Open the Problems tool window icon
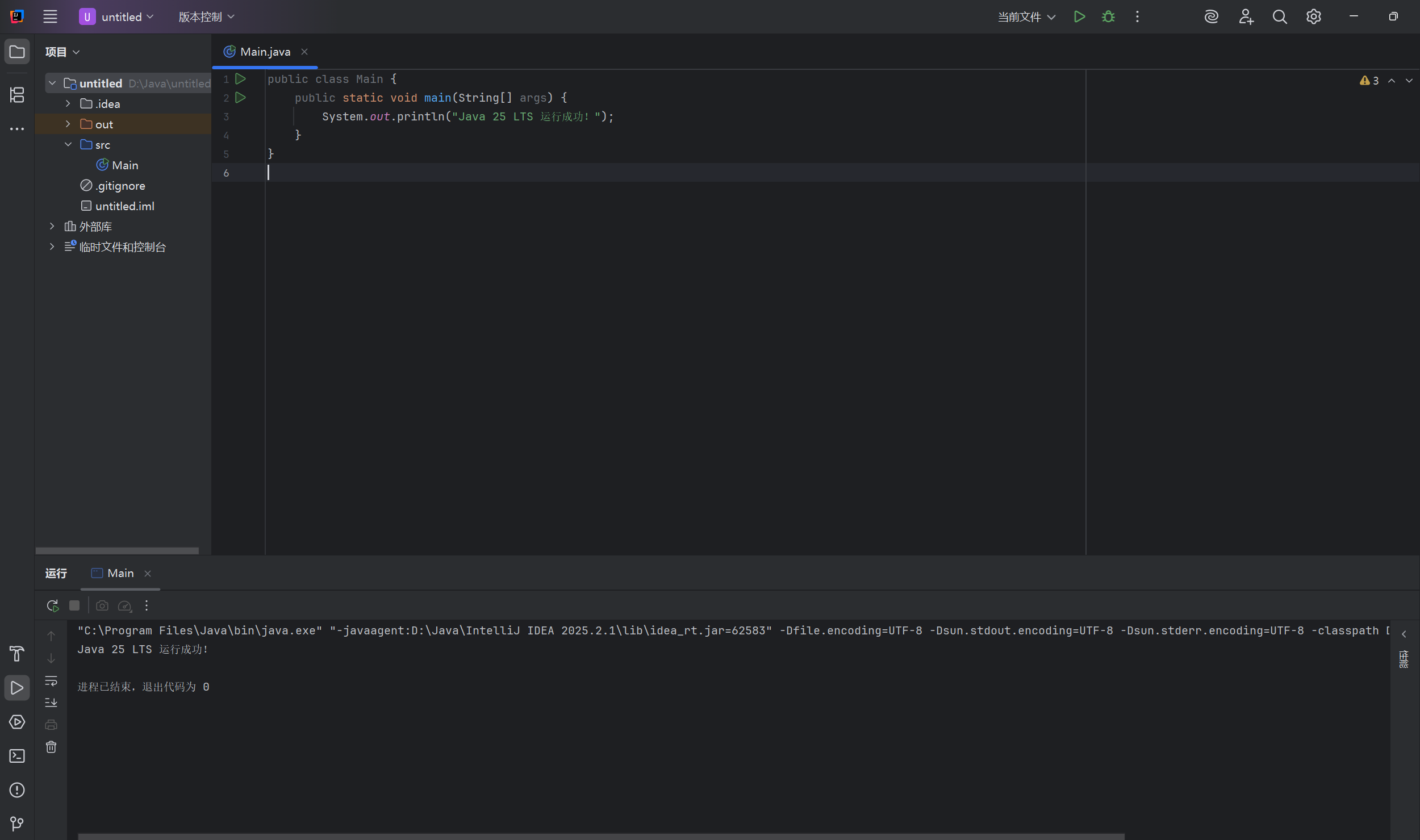Image resolution: width=1420 pixels, height=840 pixels. tap(17, 790)
